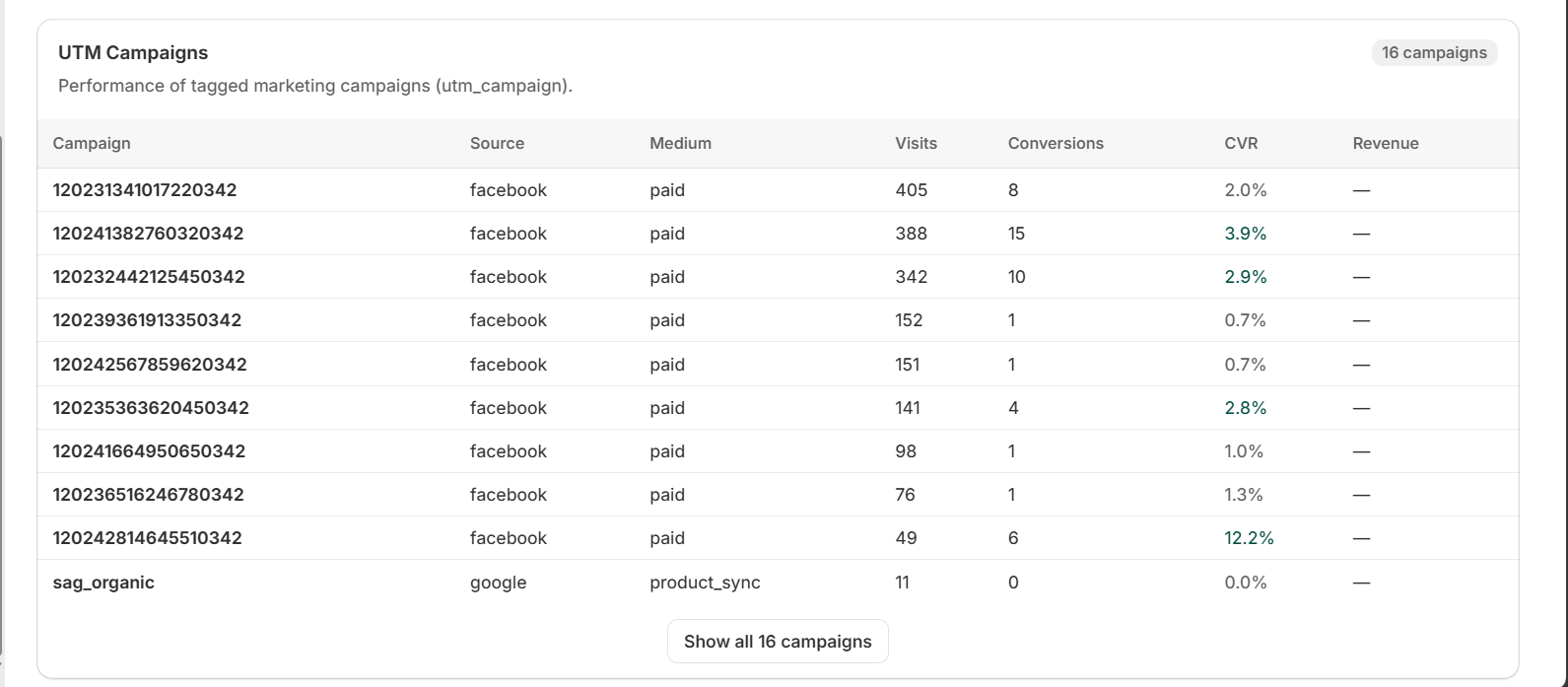The image size is (1568, 687).
Task: Open campaign 120231341017220342
Action: [145, 190]
